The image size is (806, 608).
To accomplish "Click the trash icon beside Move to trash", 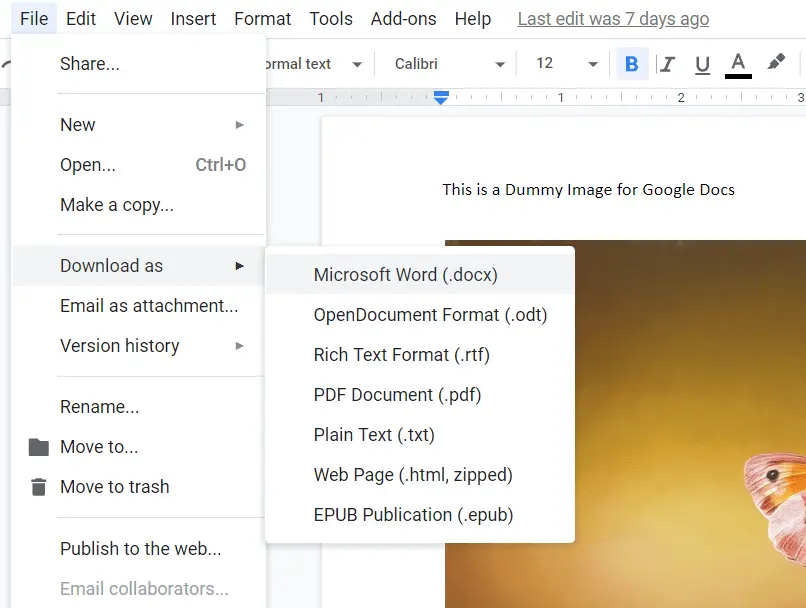I will point(37,487).
